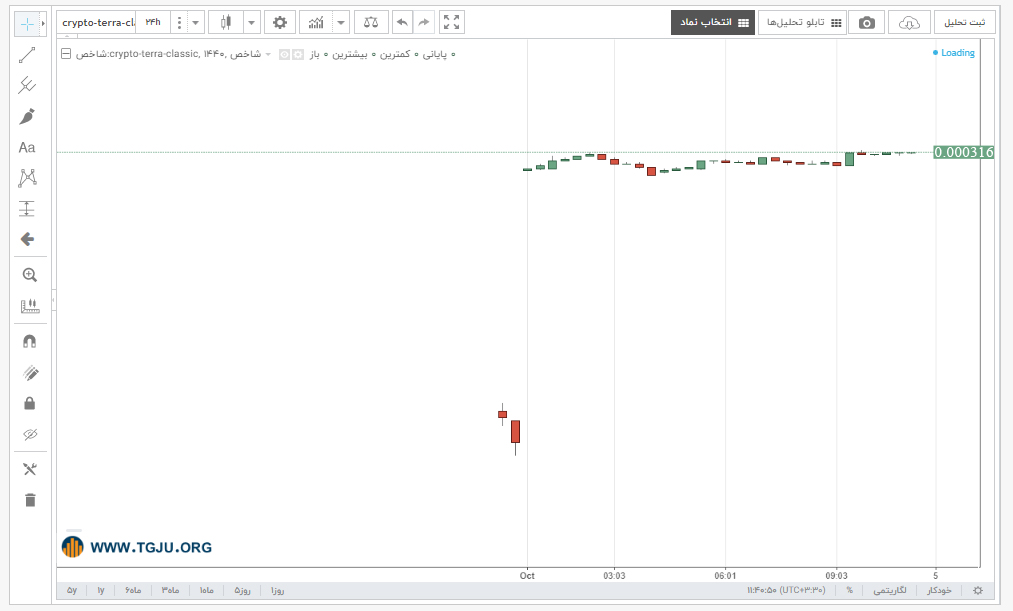
Task: Toggle auto scale 'خودکار'
Action: tap(939, 590)
